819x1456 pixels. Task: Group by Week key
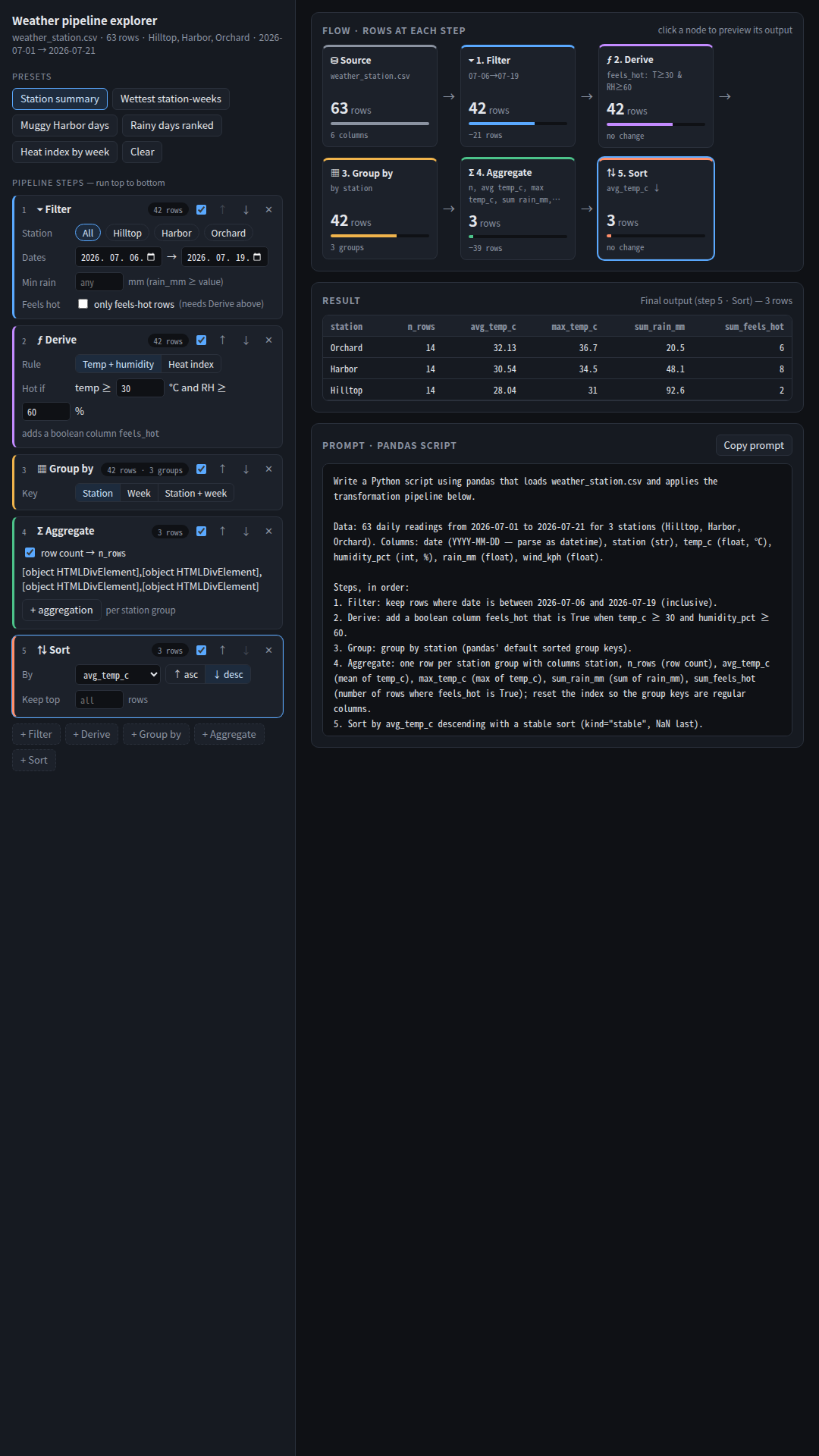139,494
